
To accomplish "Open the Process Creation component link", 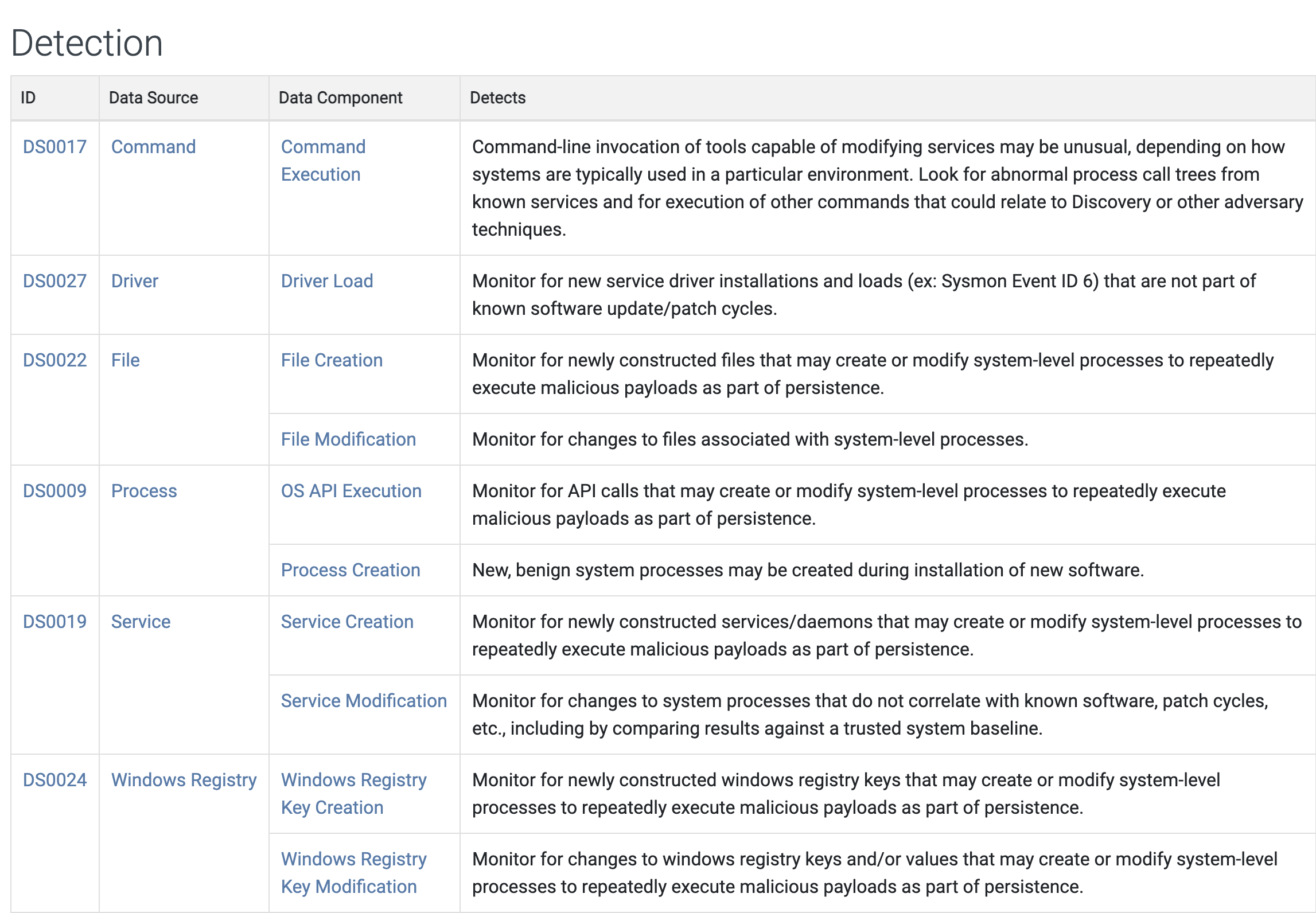I will [351, 570].
